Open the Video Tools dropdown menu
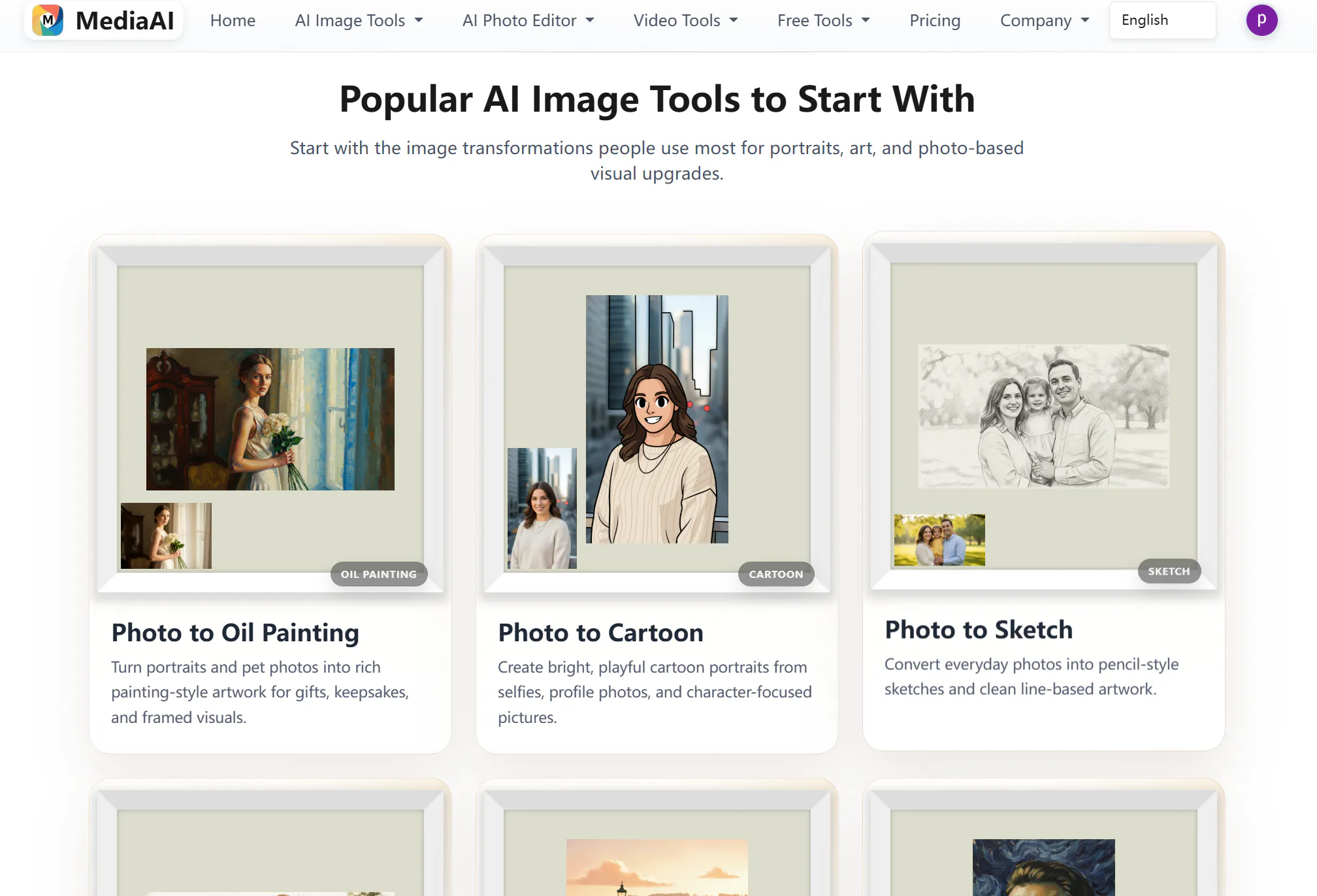The image size is (1317, 896). 685,20
